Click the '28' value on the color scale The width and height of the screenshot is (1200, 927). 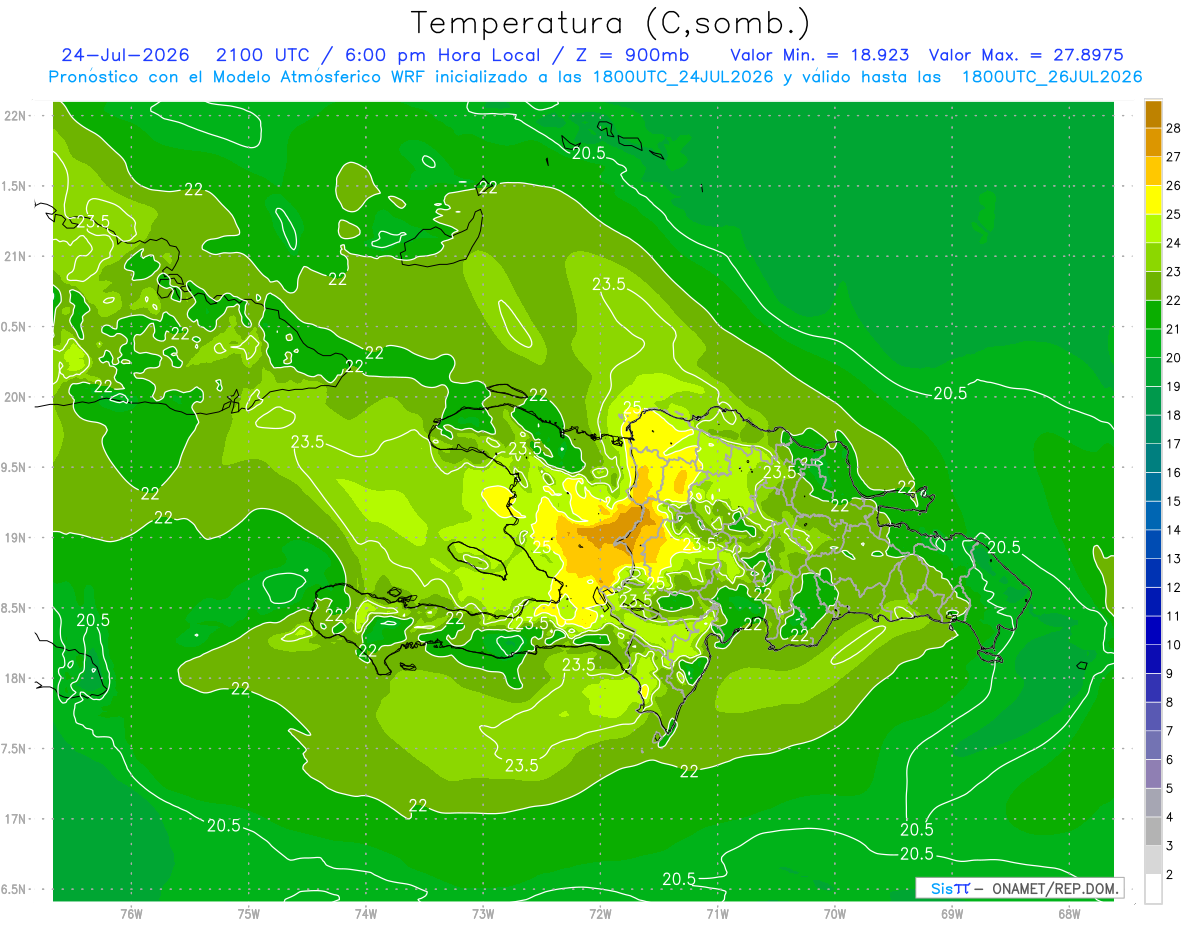[x=1174, y=128]
